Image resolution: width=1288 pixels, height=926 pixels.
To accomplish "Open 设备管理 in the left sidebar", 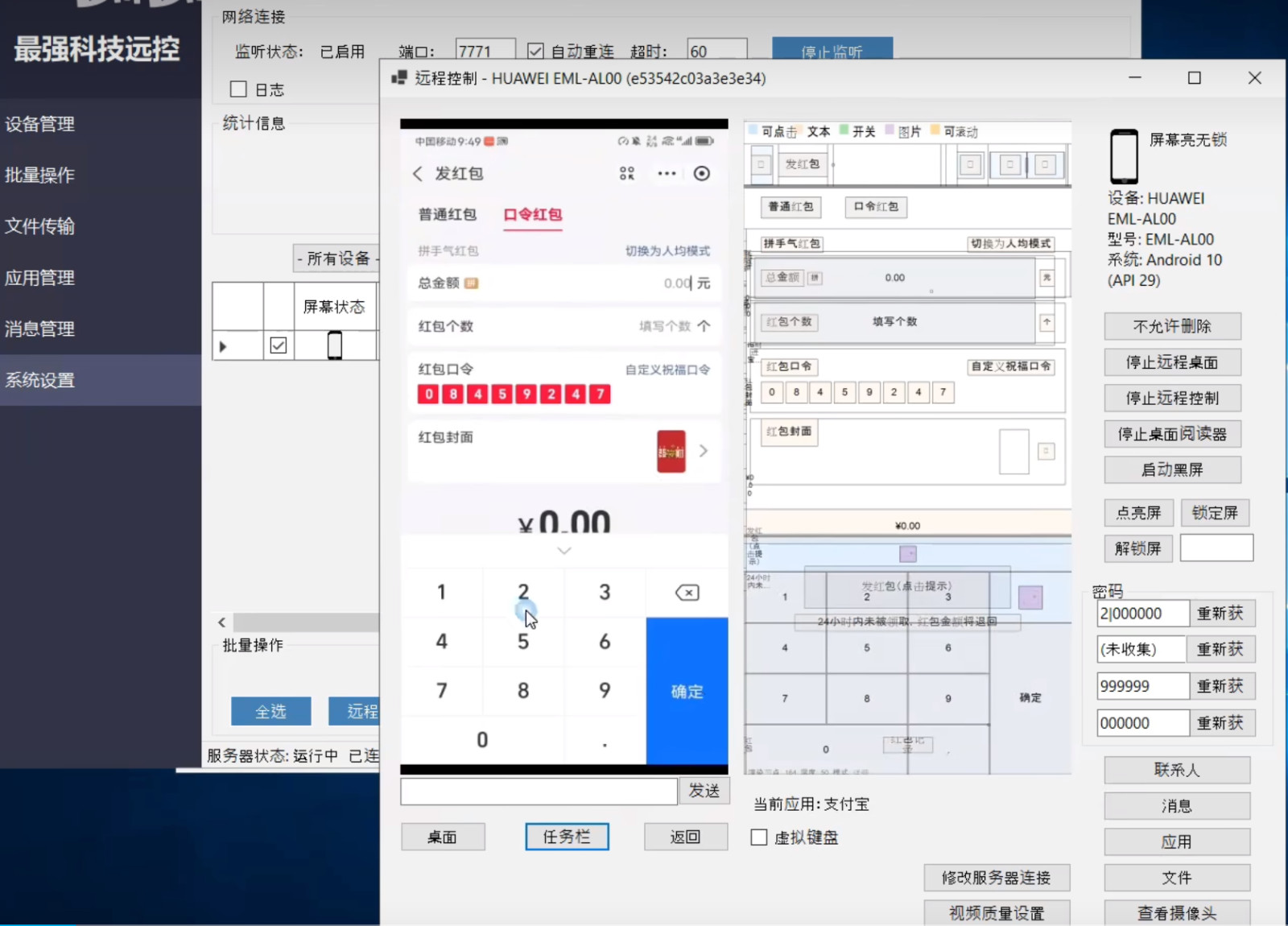I will tap(40, 124).
